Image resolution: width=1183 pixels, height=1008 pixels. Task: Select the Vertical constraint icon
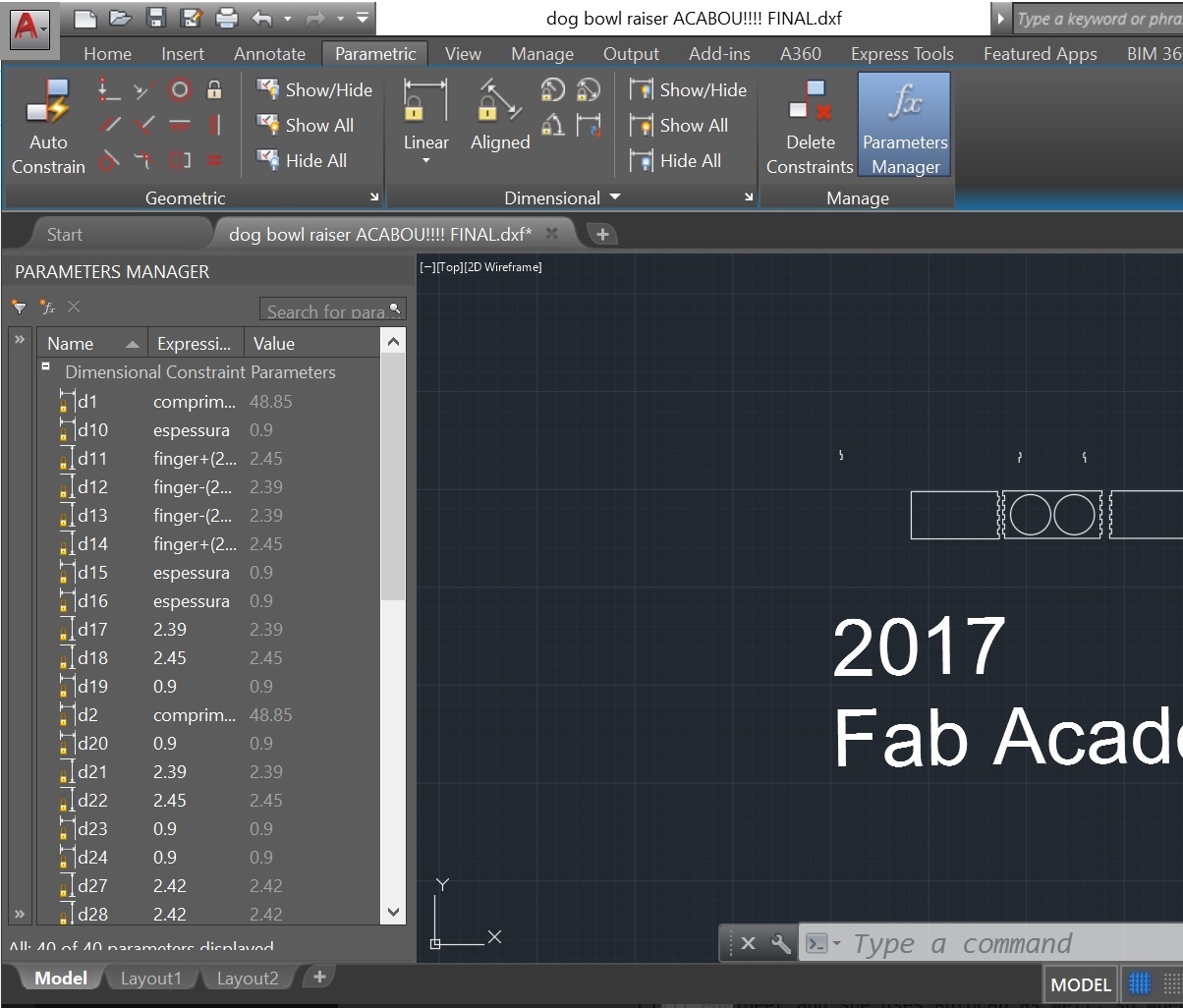tap(214, 125)
